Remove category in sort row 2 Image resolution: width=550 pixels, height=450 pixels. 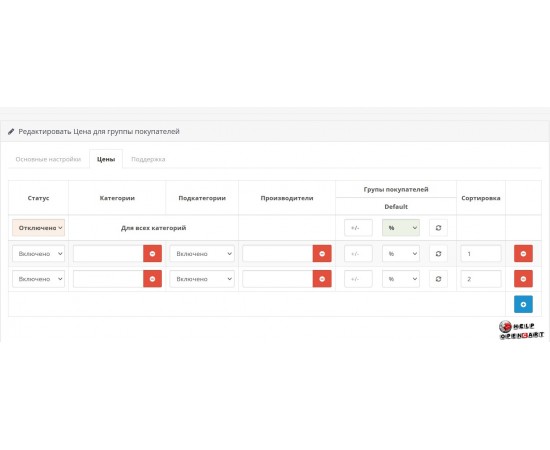pyautogui.click(x=153, y=279)
